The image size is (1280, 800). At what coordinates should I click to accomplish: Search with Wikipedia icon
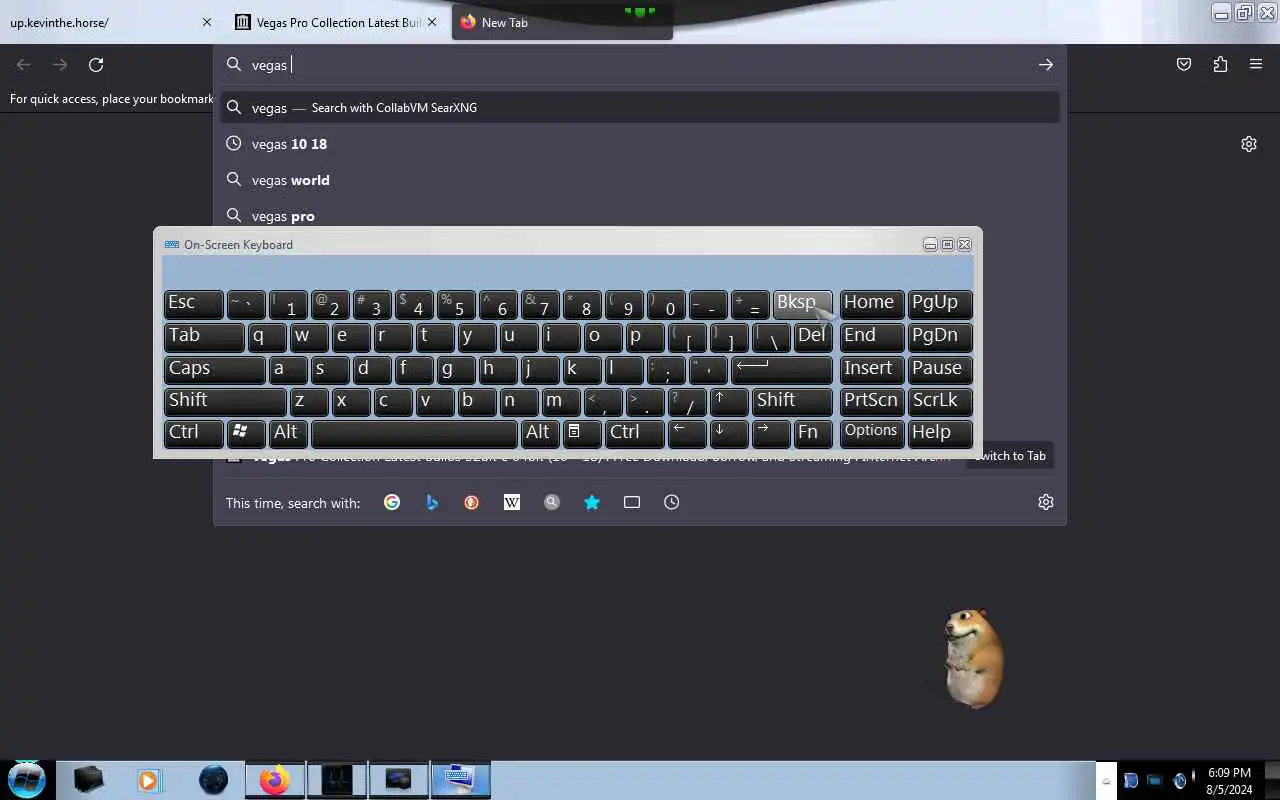pyautogui.click(x=512, y=502)
